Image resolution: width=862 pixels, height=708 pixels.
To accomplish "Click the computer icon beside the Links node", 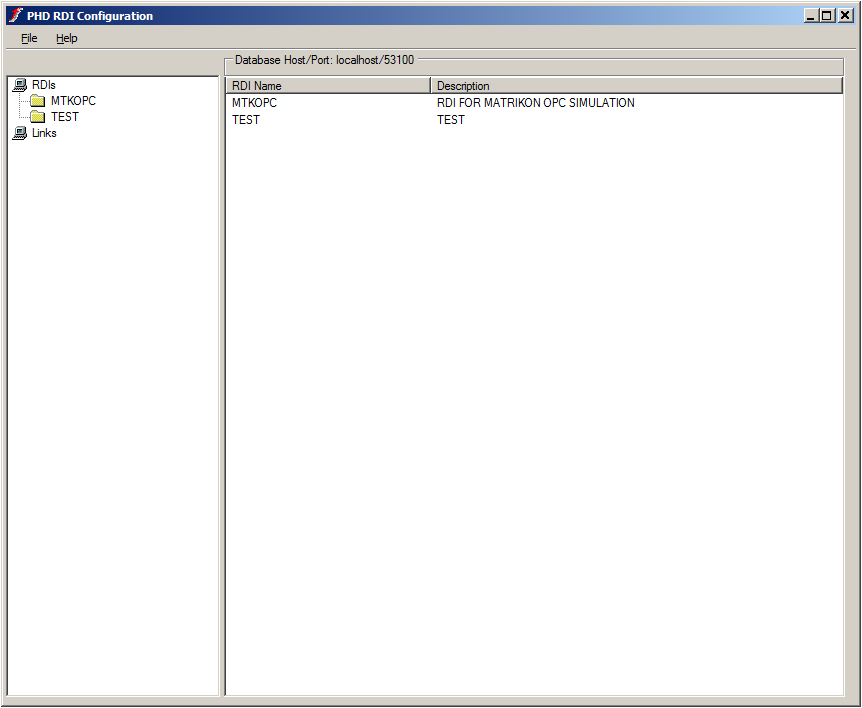I will click(x=20, y=132).
